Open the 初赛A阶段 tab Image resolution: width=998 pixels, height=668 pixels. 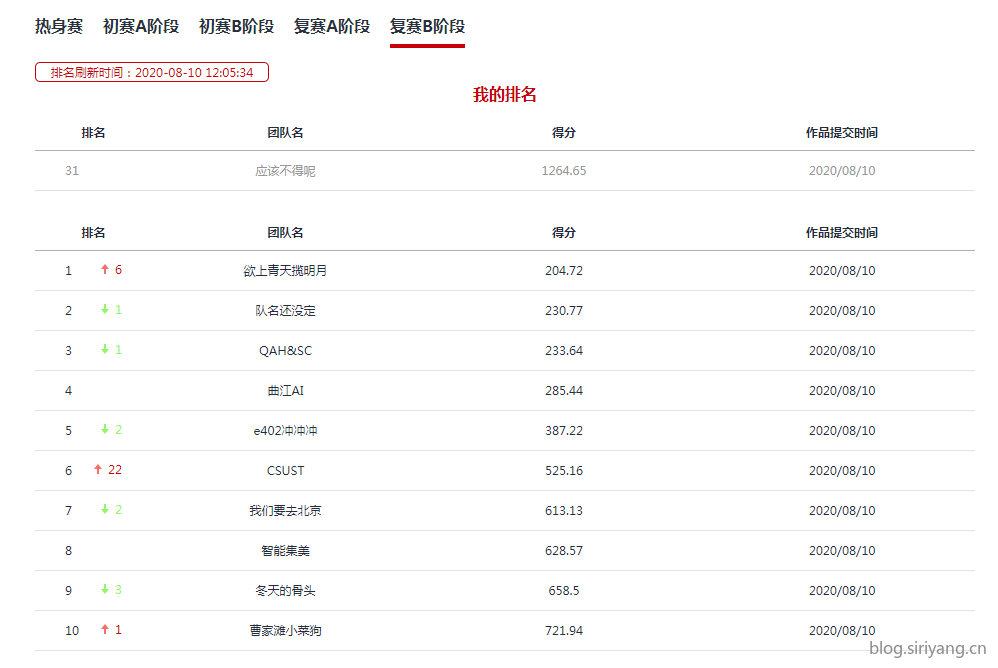tap(141, 27)
